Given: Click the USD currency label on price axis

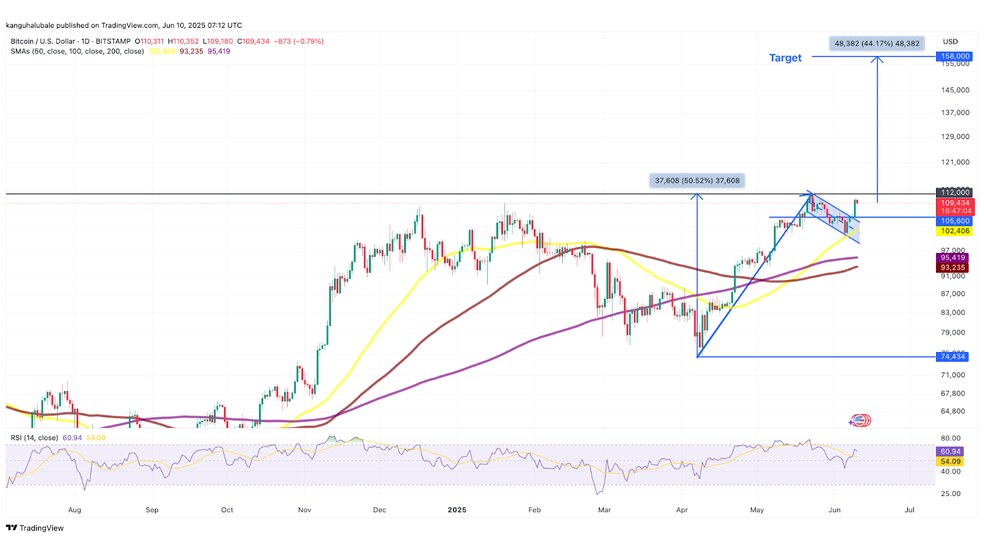Looking at the screenshot, I should [x=950, y=41].
